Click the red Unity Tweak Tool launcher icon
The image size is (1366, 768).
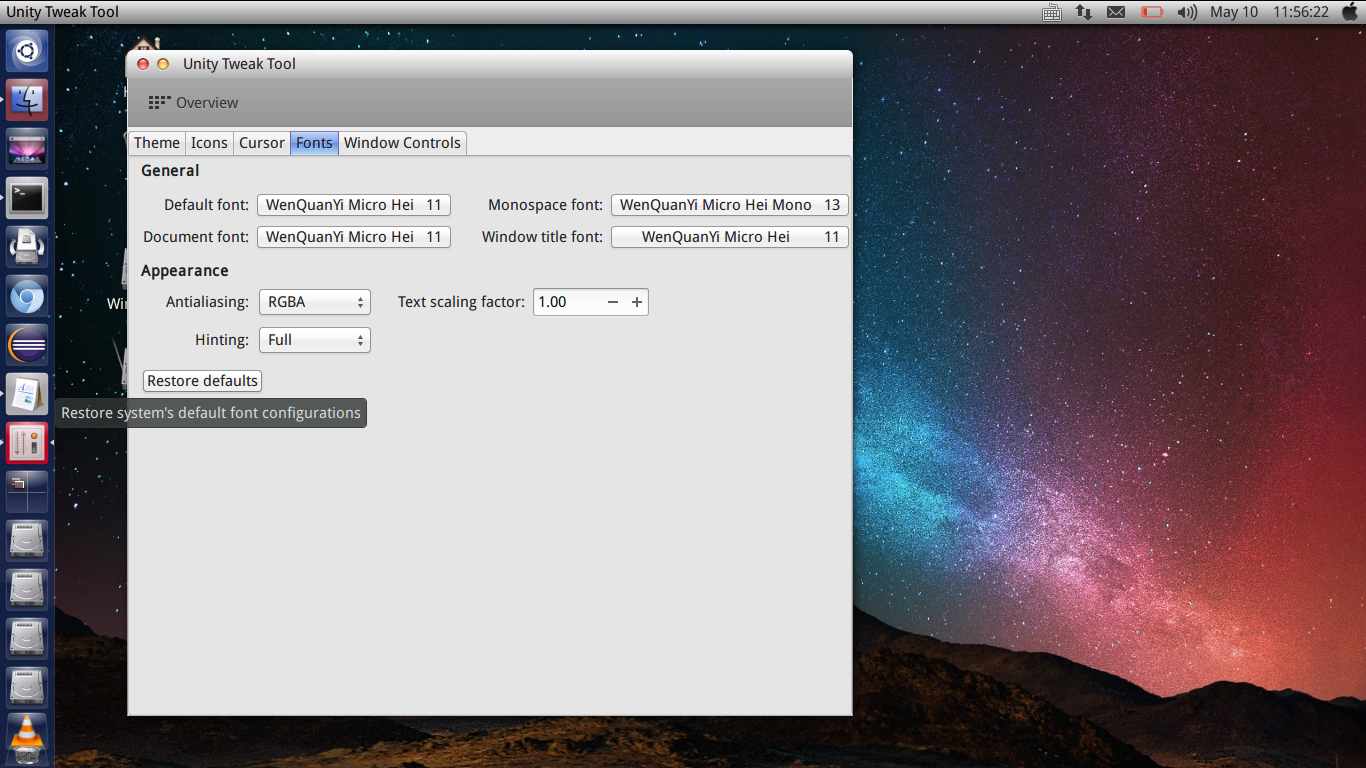pyautogui.click(x=27, y=443)
